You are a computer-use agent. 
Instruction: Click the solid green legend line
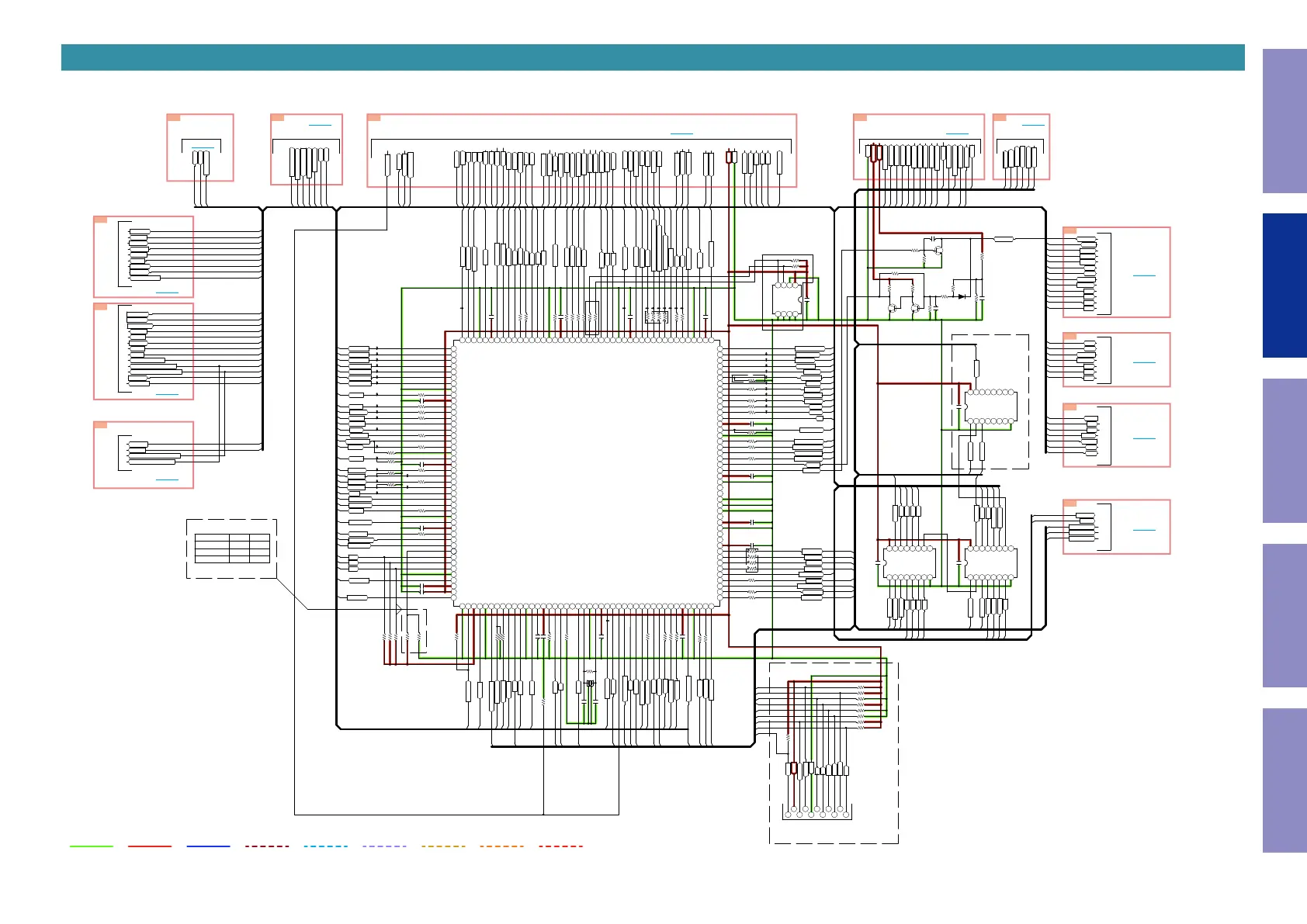[91, 846]
